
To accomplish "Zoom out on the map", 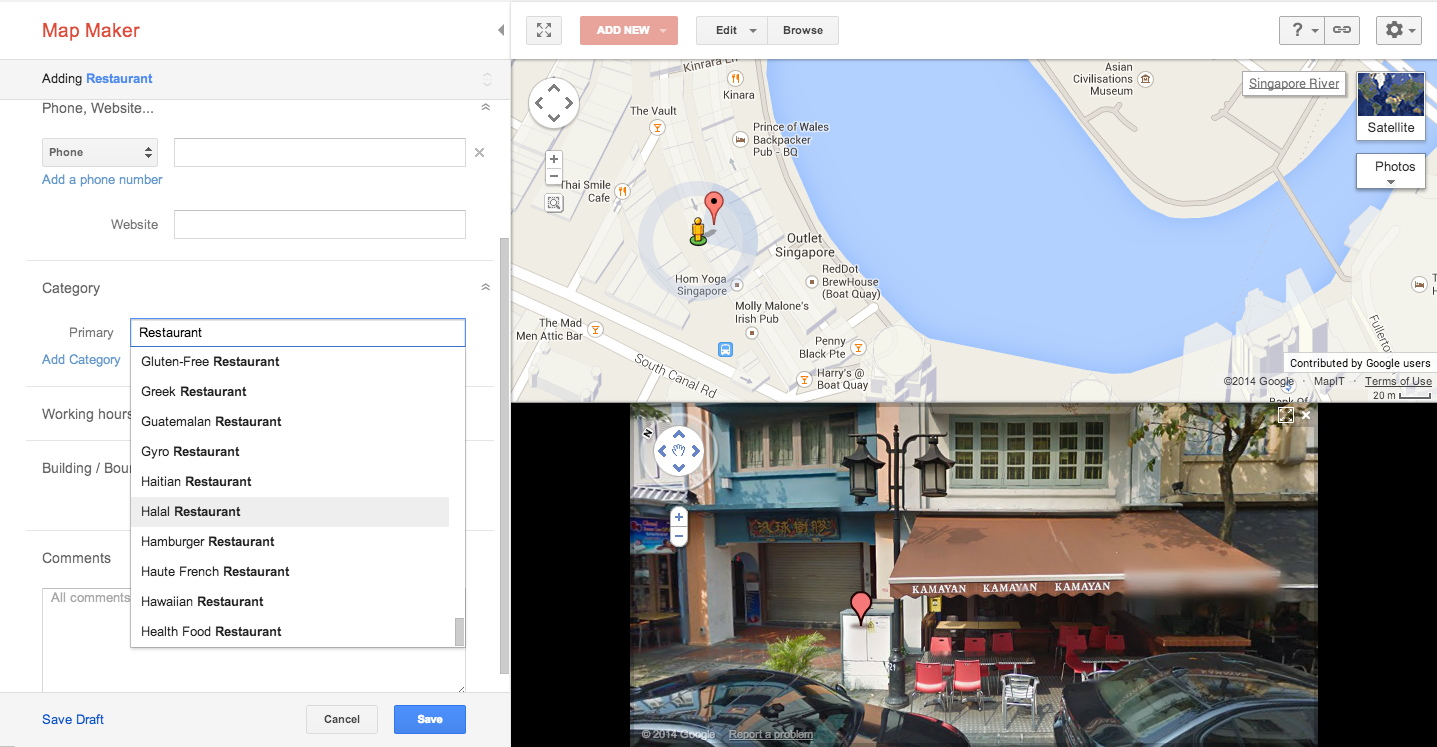I will 554,176.
